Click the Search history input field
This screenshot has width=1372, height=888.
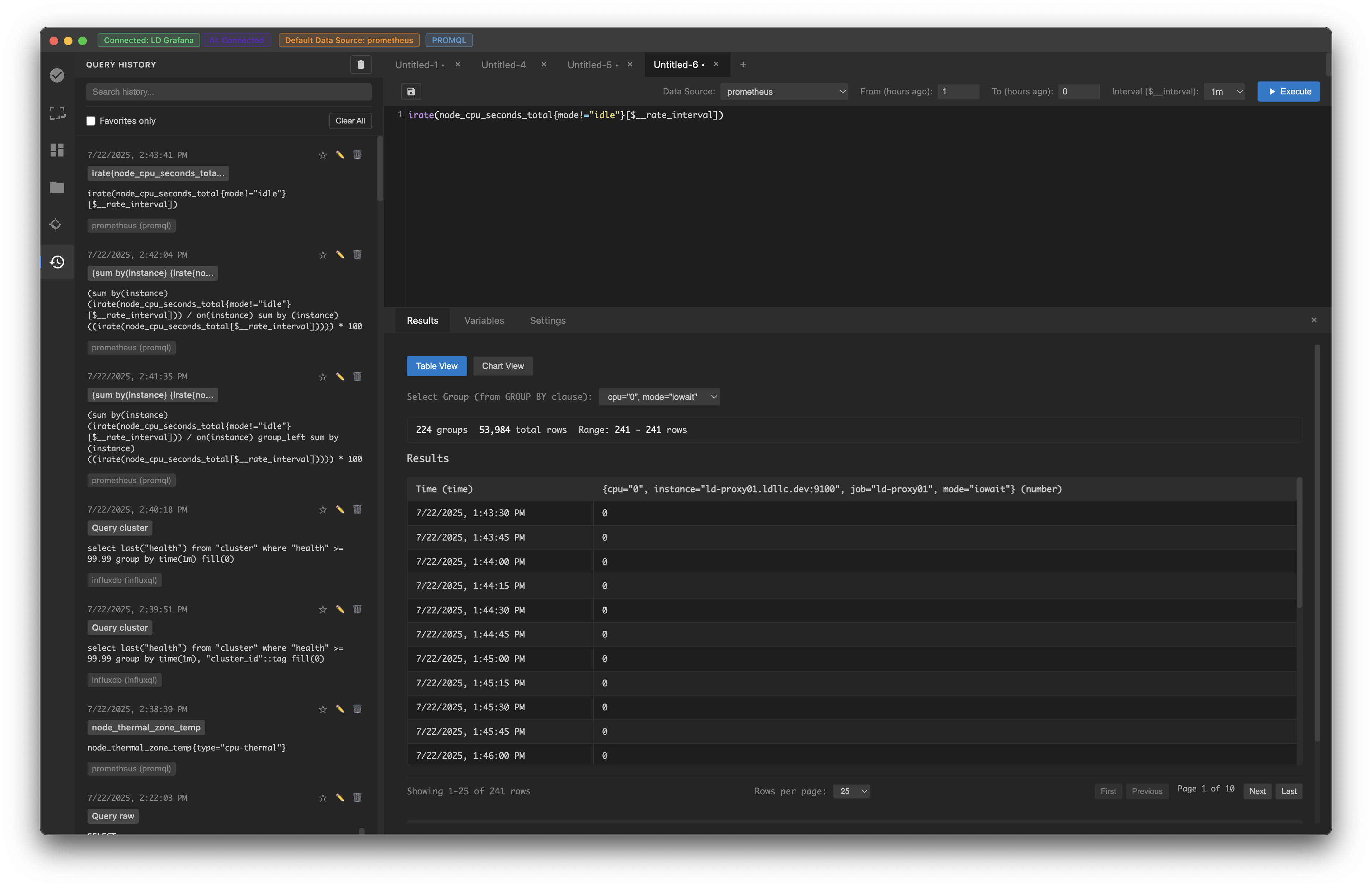pyautogui.click(x=228, y=92)
